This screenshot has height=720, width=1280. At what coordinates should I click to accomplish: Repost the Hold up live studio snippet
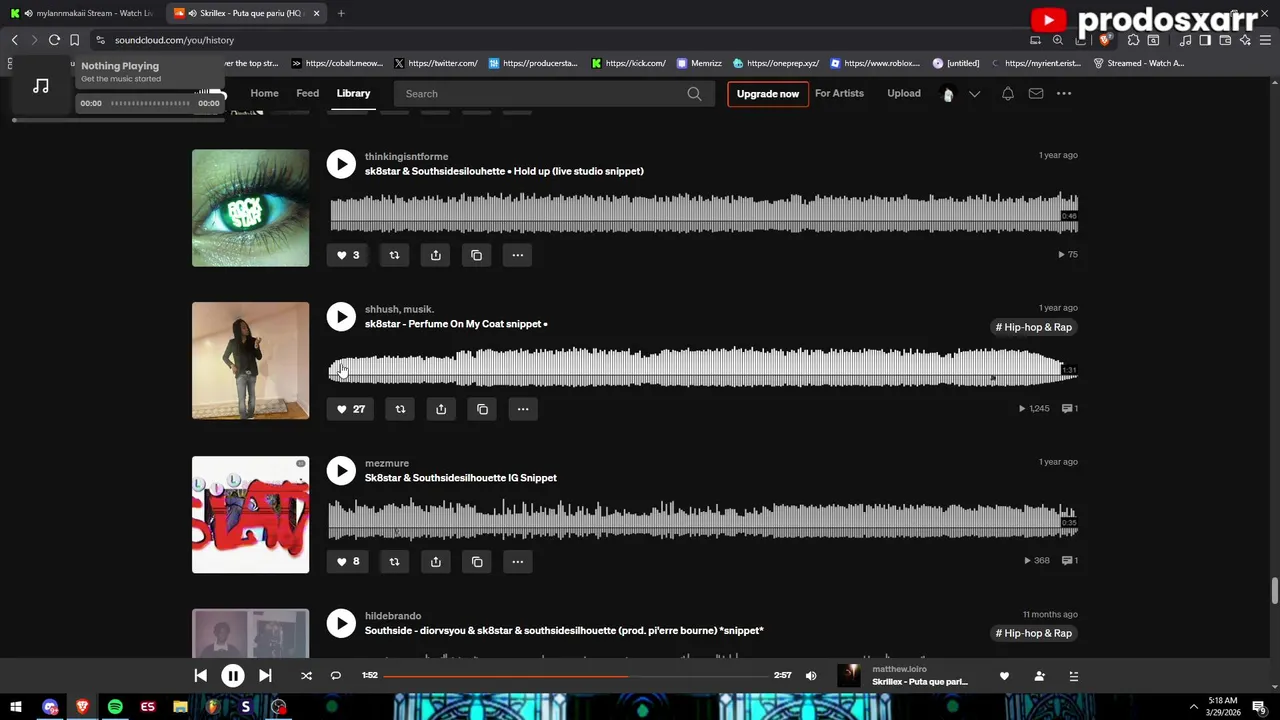(394, 255)
